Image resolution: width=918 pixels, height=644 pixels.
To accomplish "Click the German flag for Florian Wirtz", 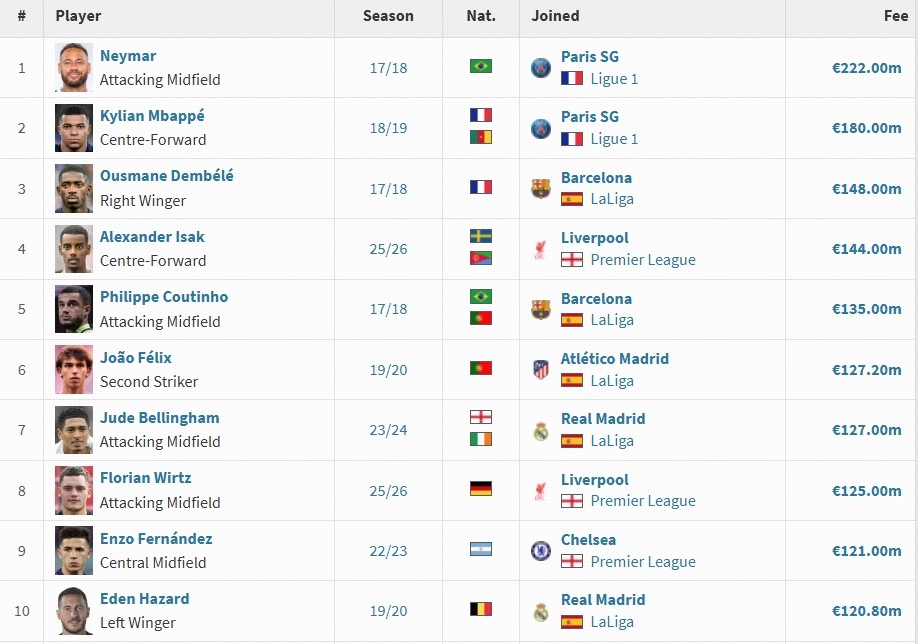I will point(481,488).
